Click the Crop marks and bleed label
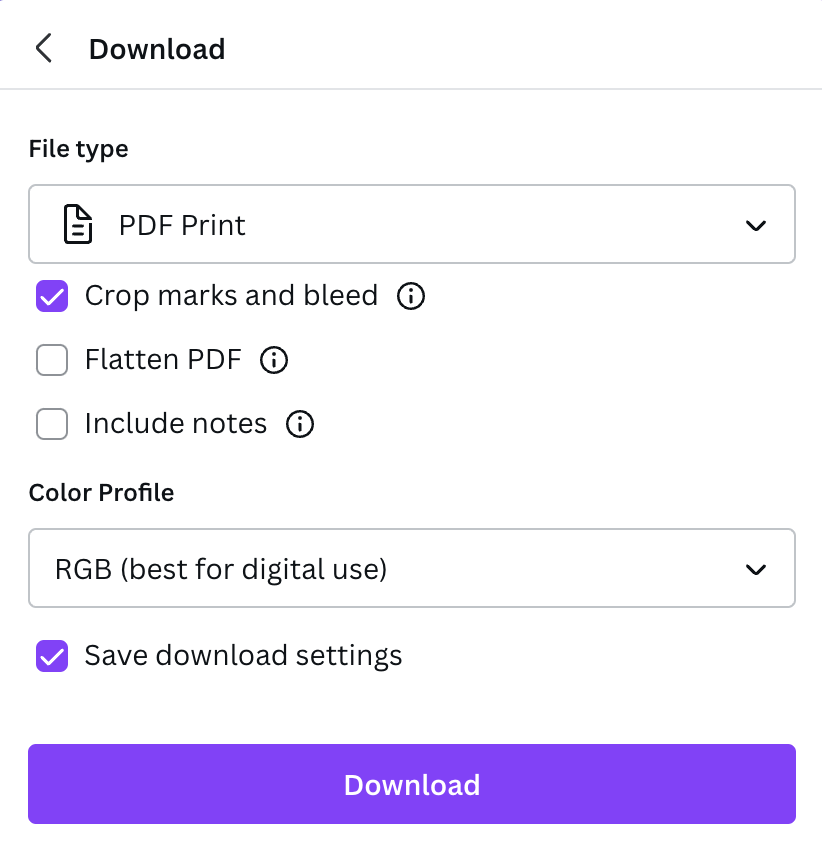 pyautogui.click(x=232, y=296)
